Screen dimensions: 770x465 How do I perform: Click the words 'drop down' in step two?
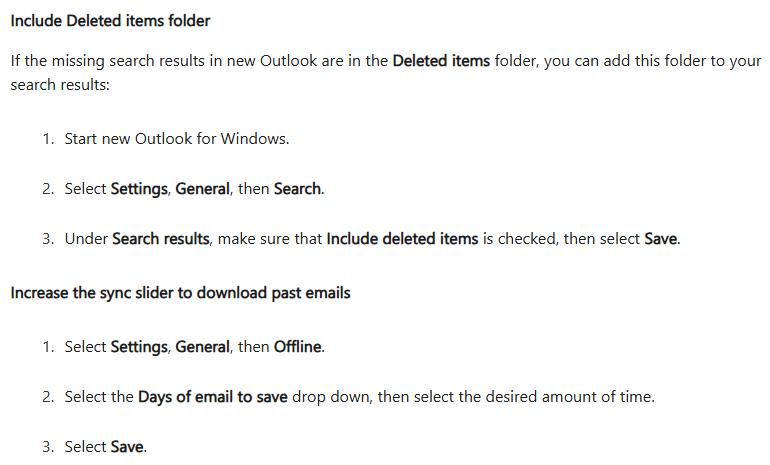click(x=330, y=397)
